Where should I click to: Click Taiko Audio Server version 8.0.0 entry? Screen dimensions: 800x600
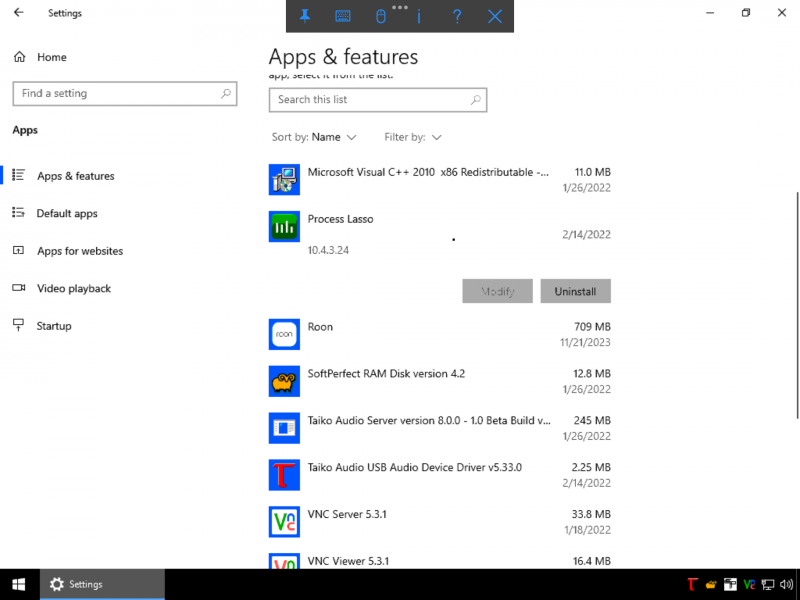point(429,420)
